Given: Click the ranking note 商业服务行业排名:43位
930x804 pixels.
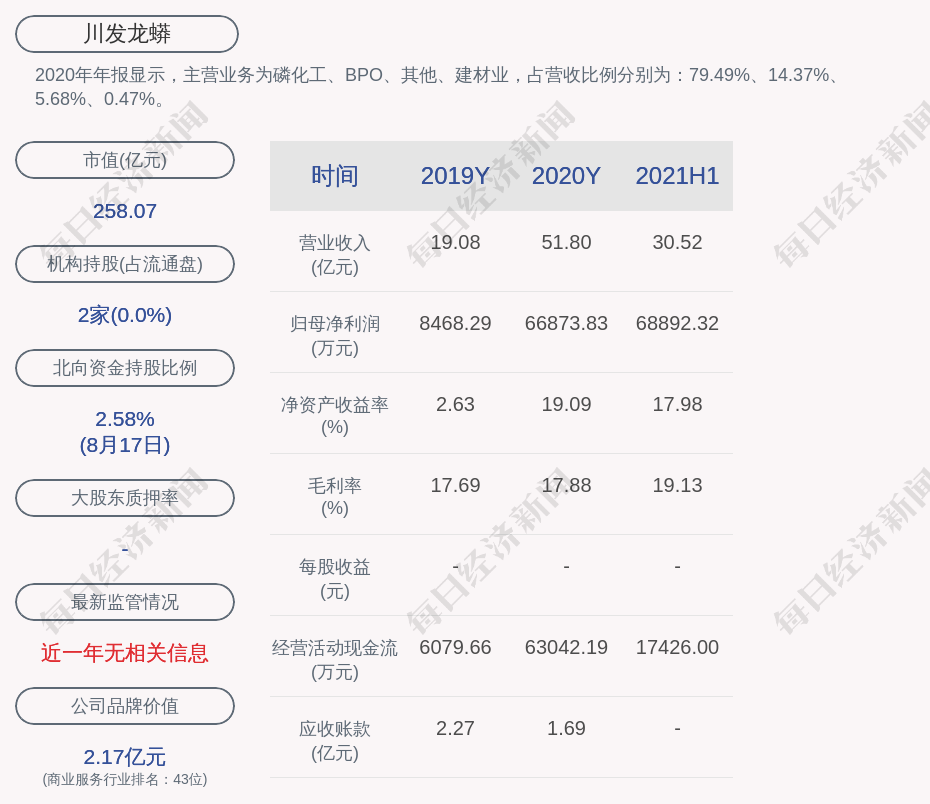Looking at the screenshot, I should pyautogui.click(x=125, y=780).
